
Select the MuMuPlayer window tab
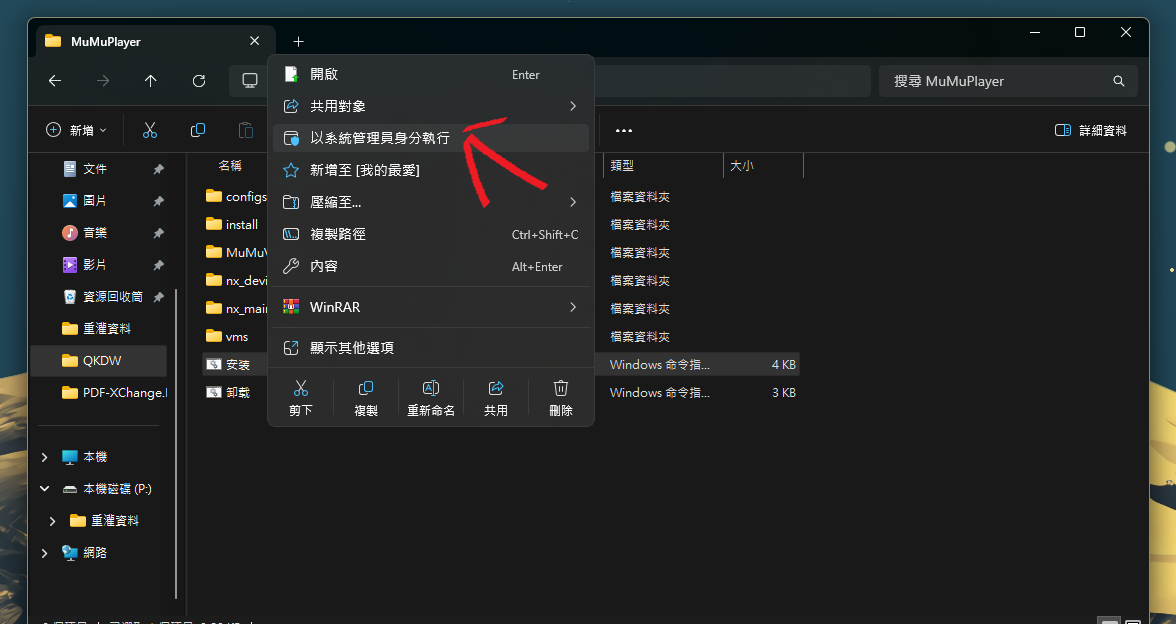pos(156,41)
